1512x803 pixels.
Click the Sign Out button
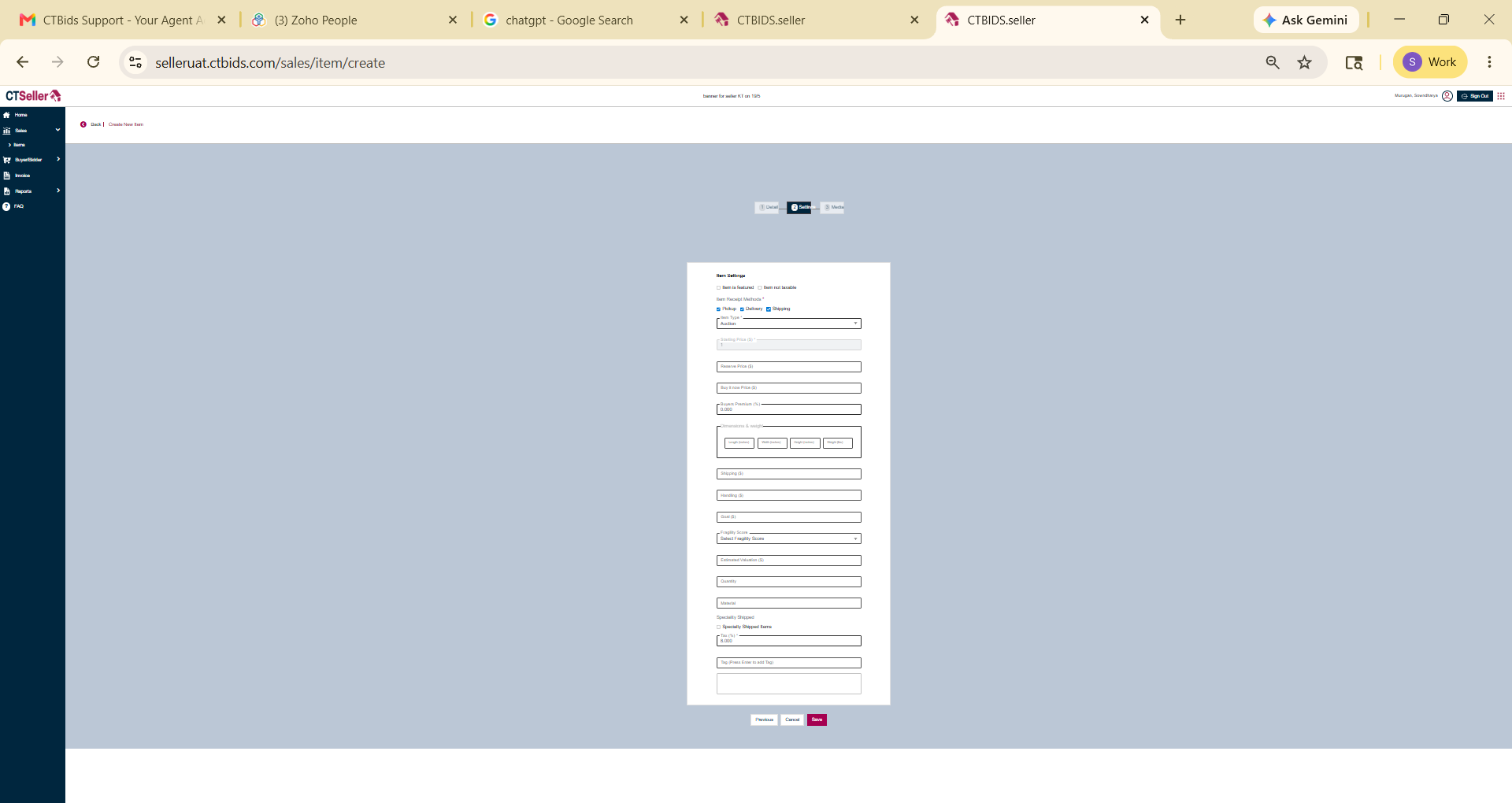[x=1475, y=96]
